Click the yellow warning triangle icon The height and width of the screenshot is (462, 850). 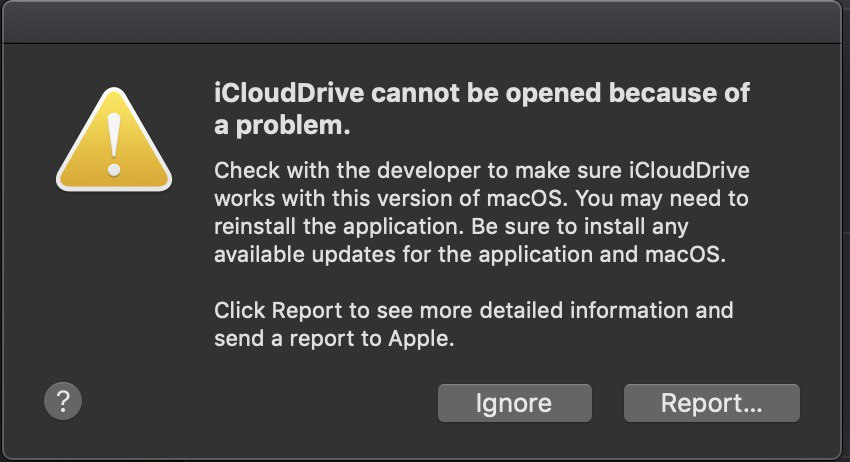click(114, 140)
